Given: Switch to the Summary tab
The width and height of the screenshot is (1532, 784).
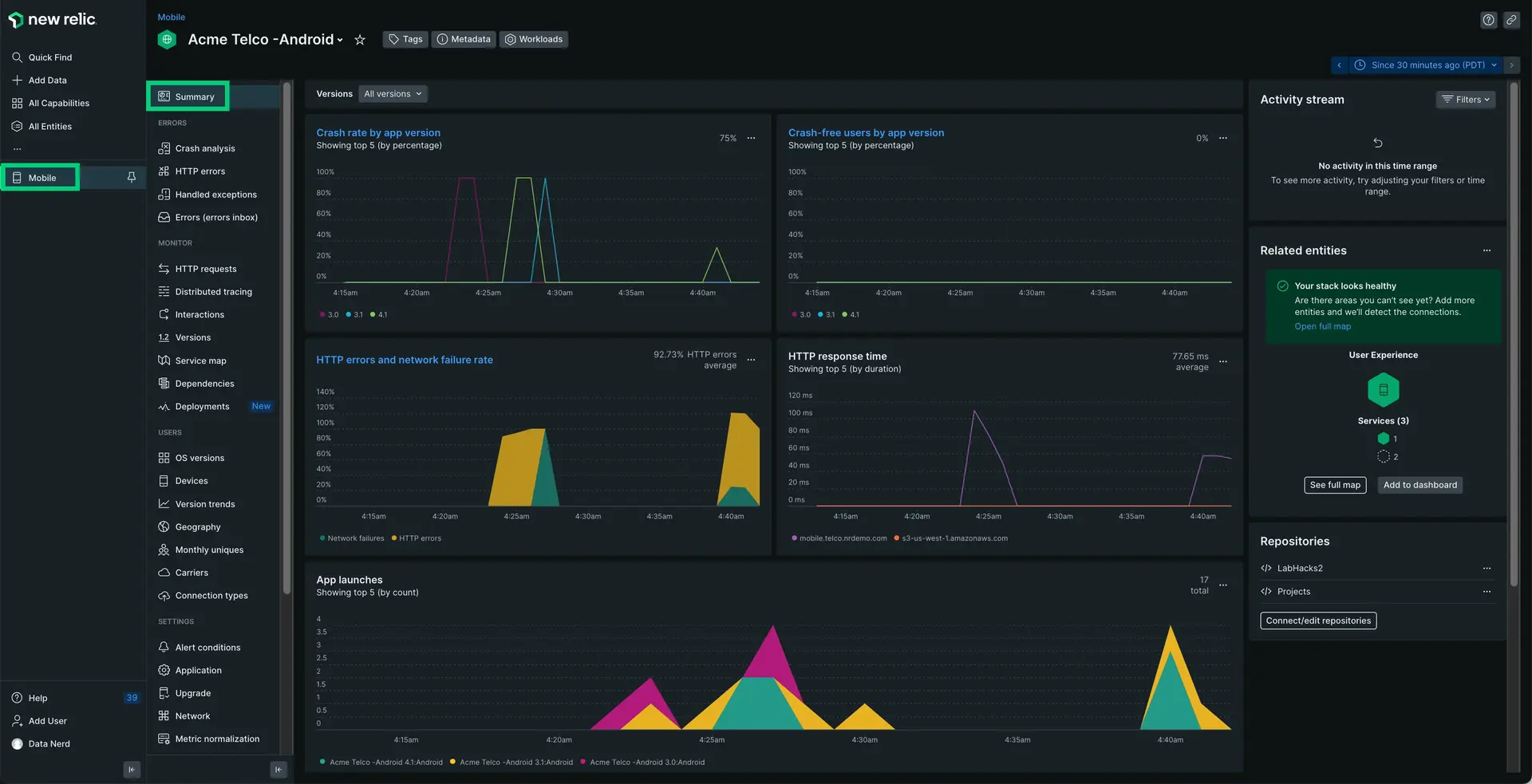Looking at the screenshot, I should (x=194, y=96).
